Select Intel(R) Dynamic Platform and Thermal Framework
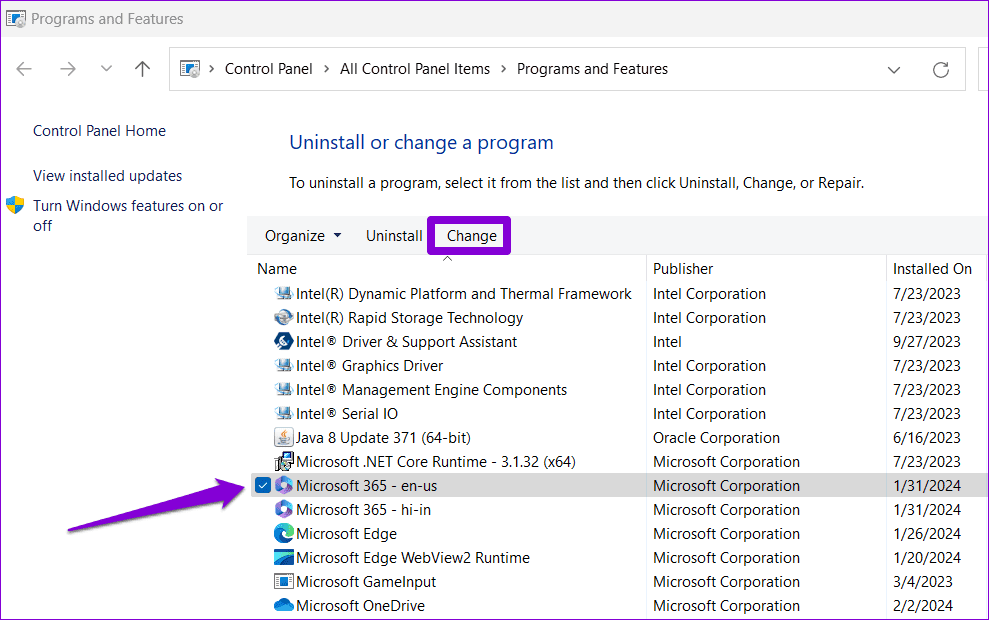Viewport: 989px width, 620px height. pos(464,294)
